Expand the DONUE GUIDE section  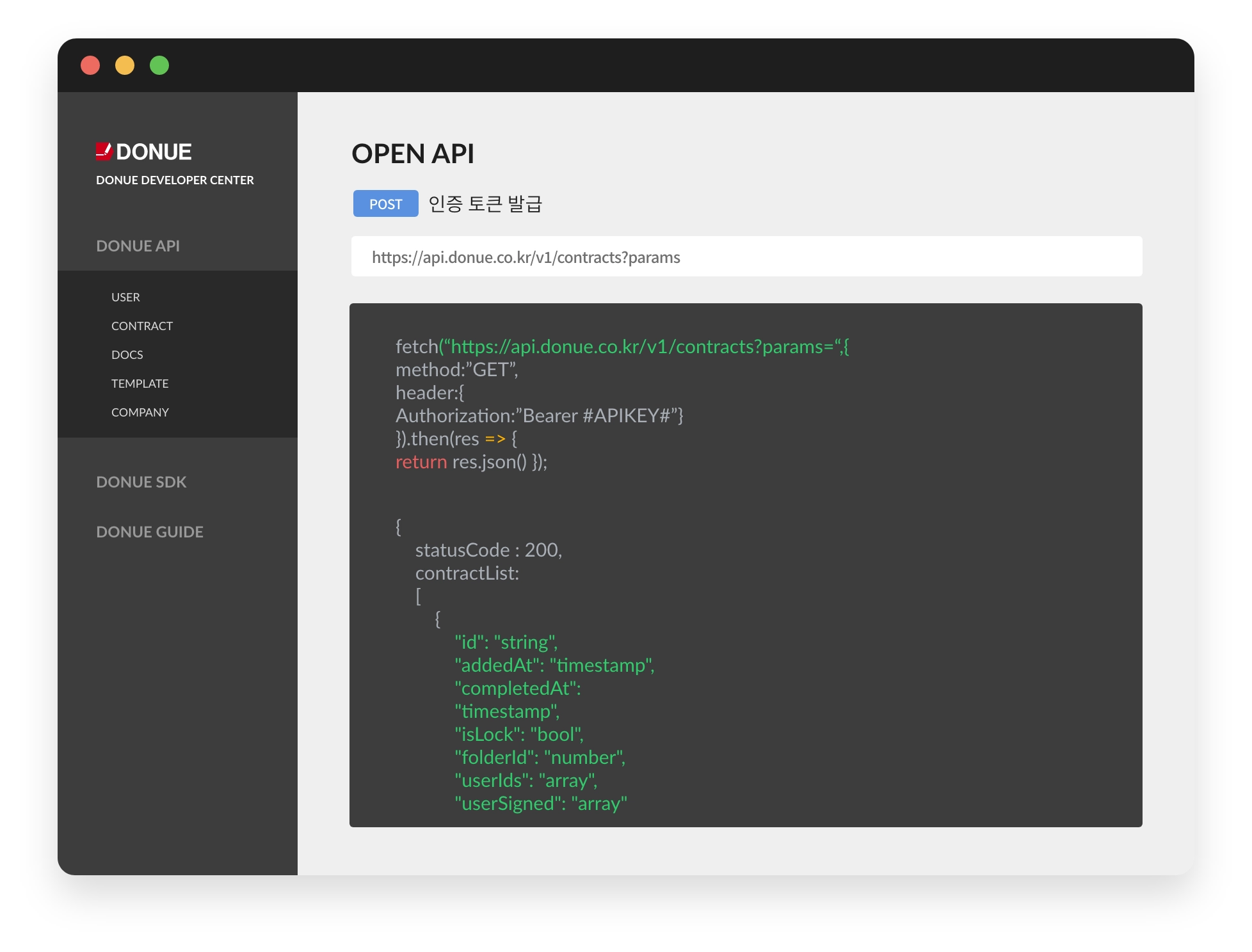pyautogui.click(x=150, y=532)
